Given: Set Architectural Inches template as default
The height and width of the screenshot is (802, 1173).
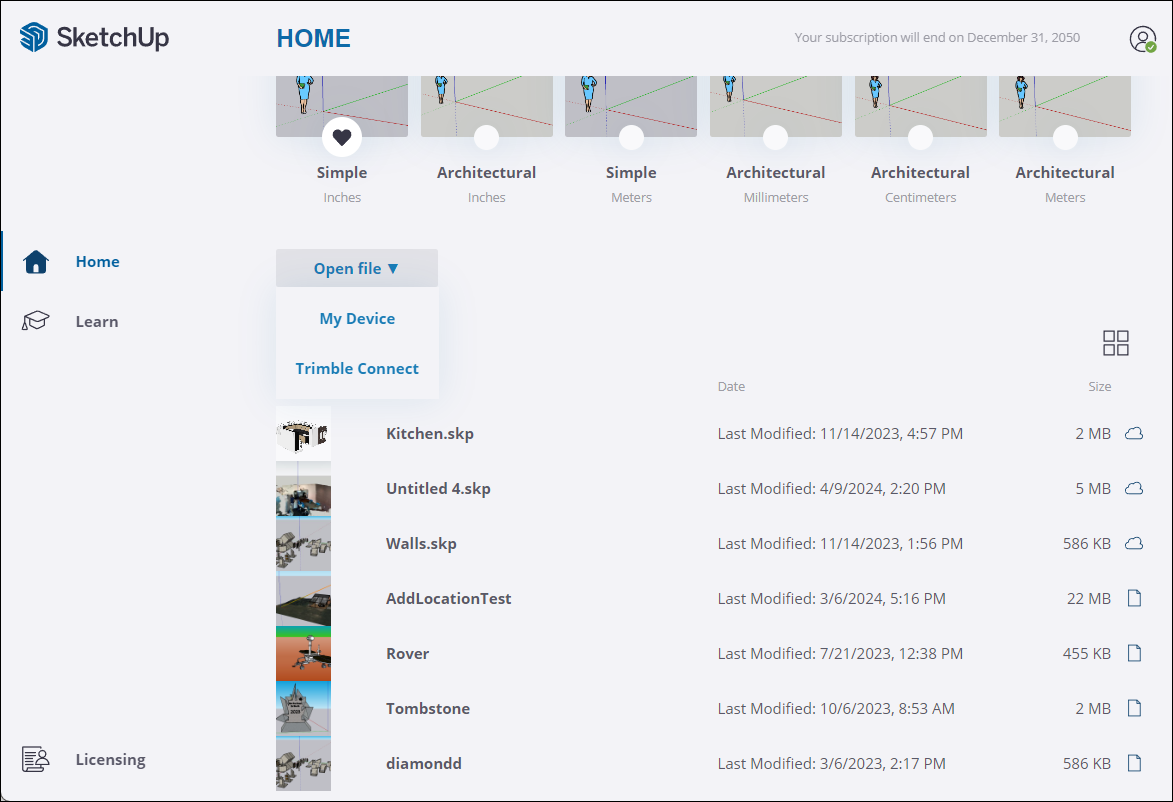Looking at the screenshot, I should pos(486,138).
